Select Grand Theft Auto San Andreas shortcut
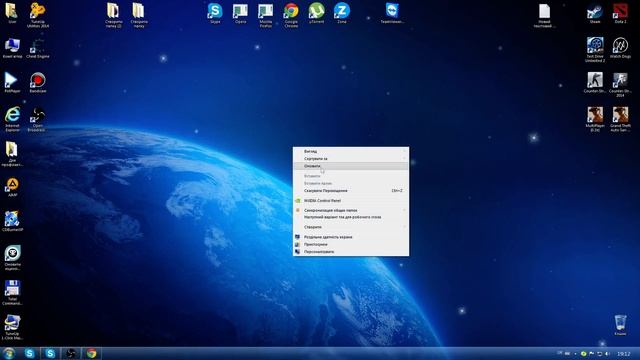Viewport: 640px width, 360px height. [620, 119]
